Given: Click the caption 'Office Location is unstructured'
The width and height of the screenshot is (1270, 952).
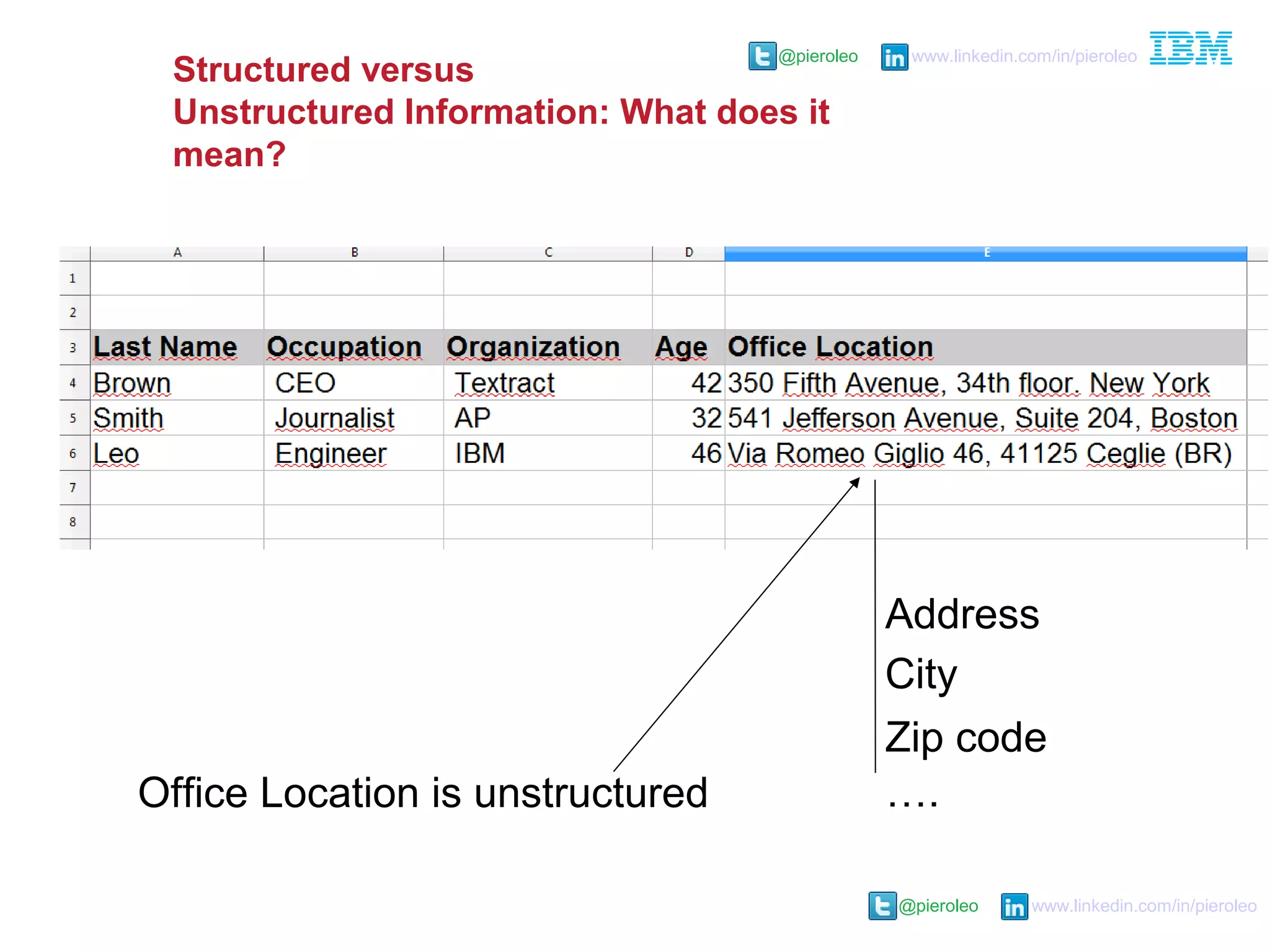Looking at the screenshot, I should 423,793.
